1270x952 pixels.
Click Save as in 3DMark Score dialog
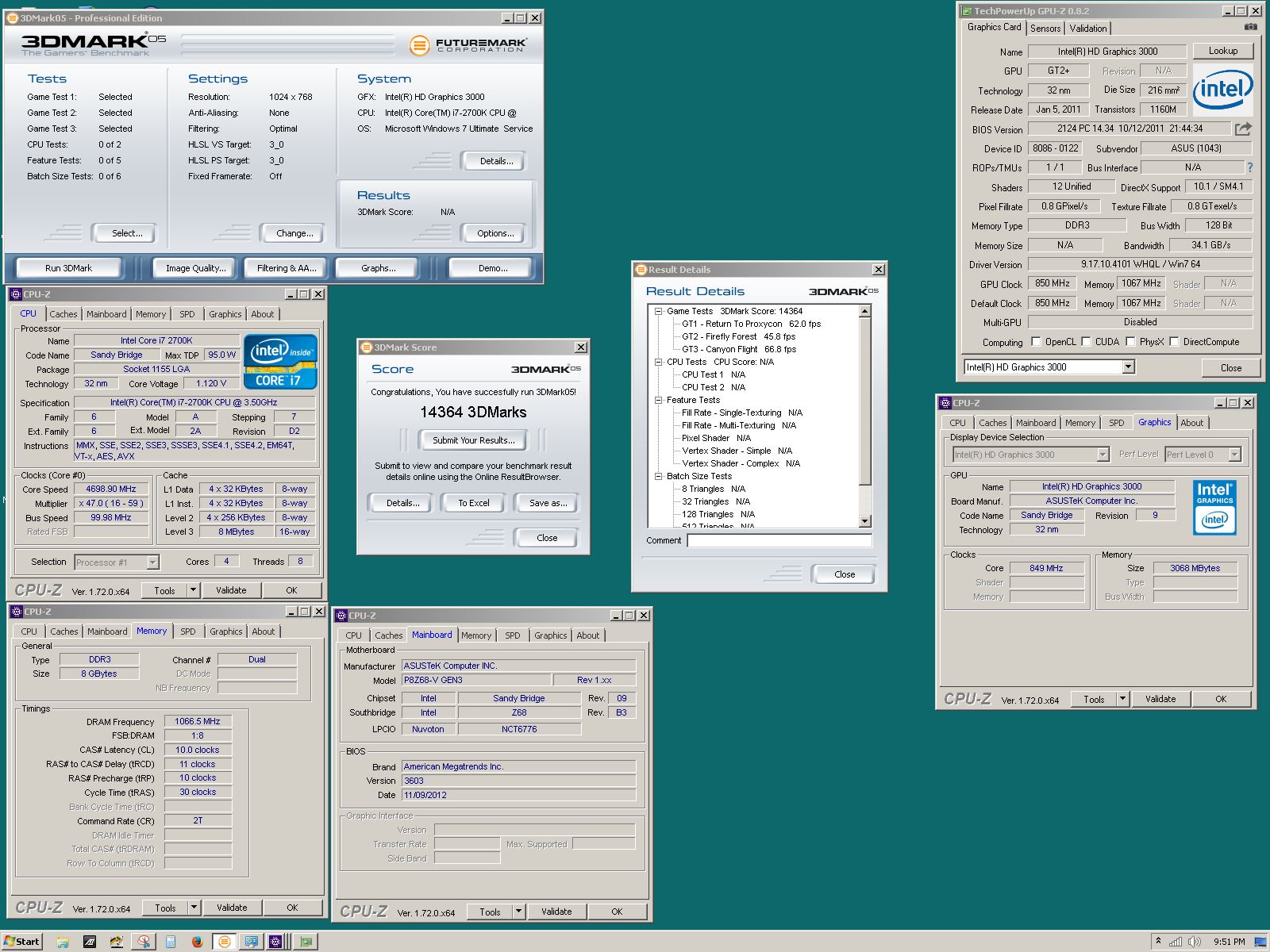pyautogui.click(x=548, y=503)
